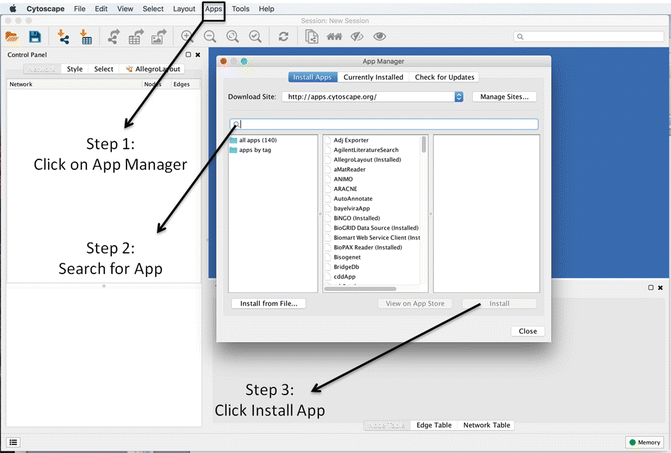The width and height of the screenshot is (671, 453).
Task: Select the apps by tag folder
Action: (250, 150)
